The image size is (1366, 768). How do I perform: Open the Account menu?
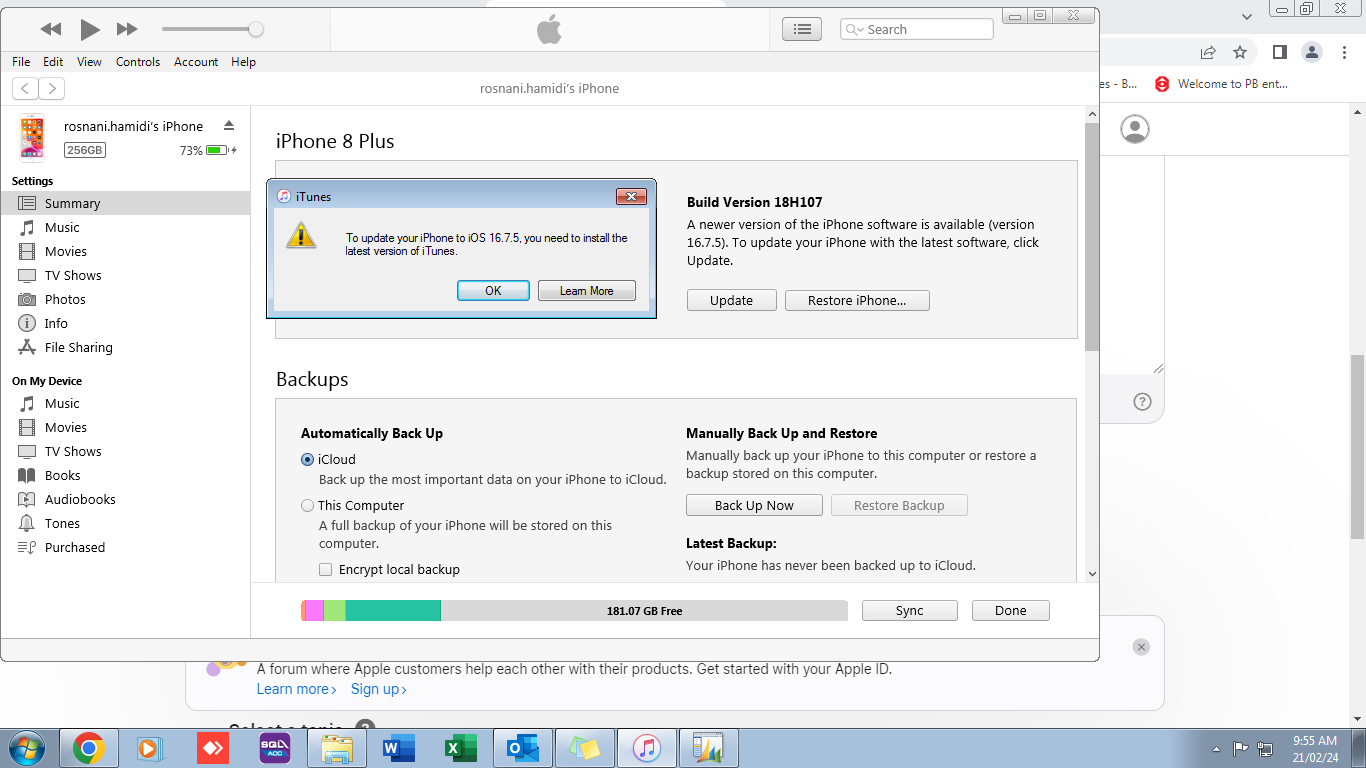point(196,61)
